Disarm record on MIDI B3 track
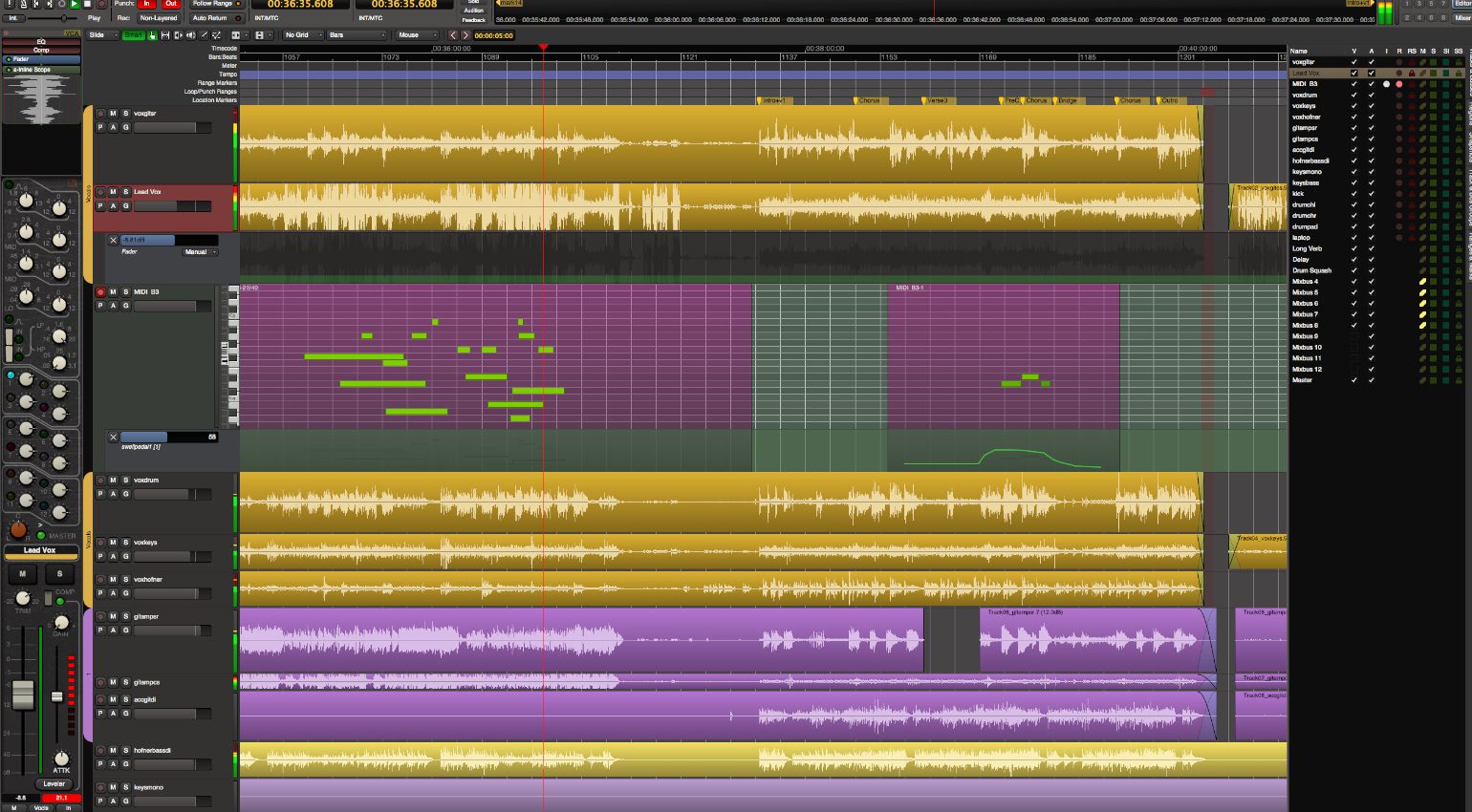 [x=100, y=292]
